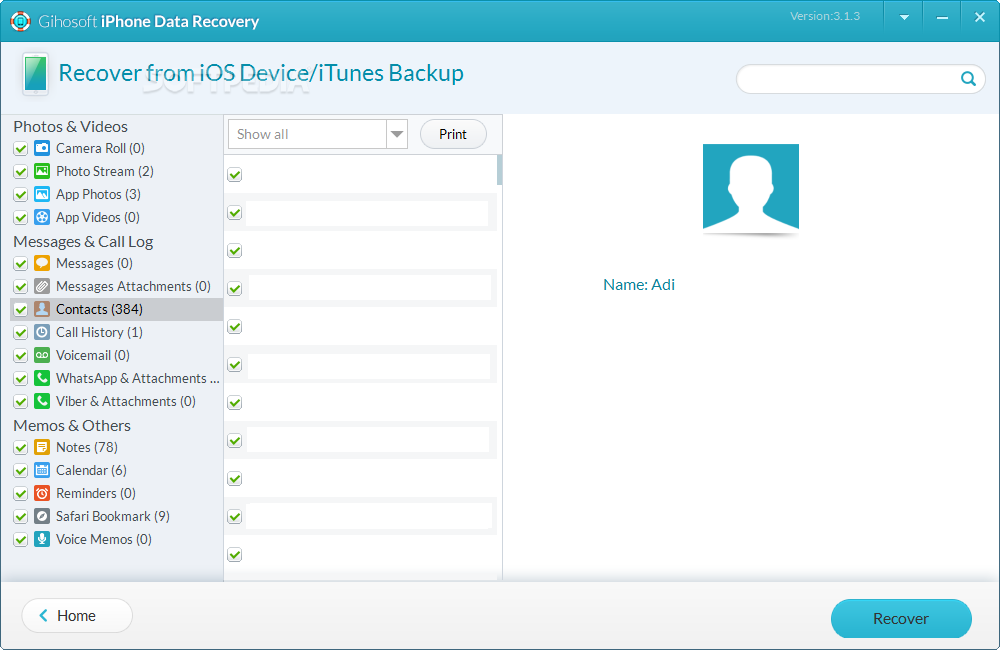Click the Notes icon
The height and width of the screenshot is (650, 1000).
point(42,447)
